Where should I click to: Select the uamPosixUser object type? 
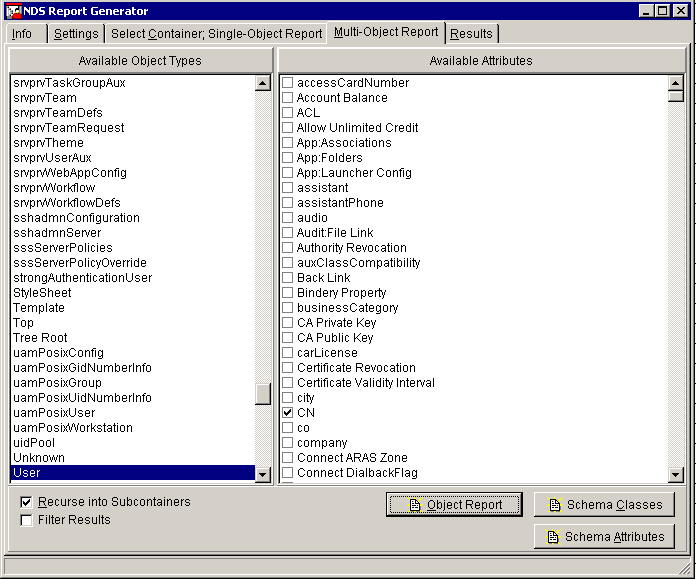pyautogui.click(x=133, y=412)
